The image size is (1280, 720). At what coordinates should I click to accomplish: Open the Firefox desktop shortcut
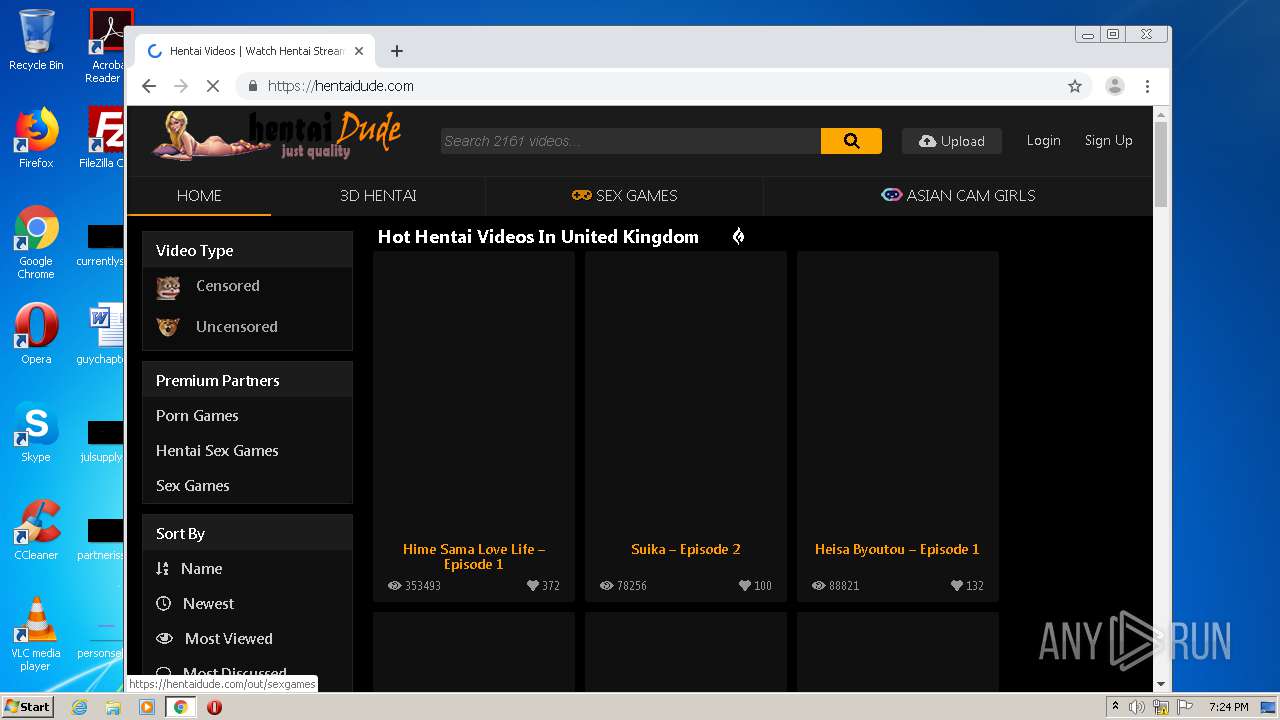[x=36, y=138]
